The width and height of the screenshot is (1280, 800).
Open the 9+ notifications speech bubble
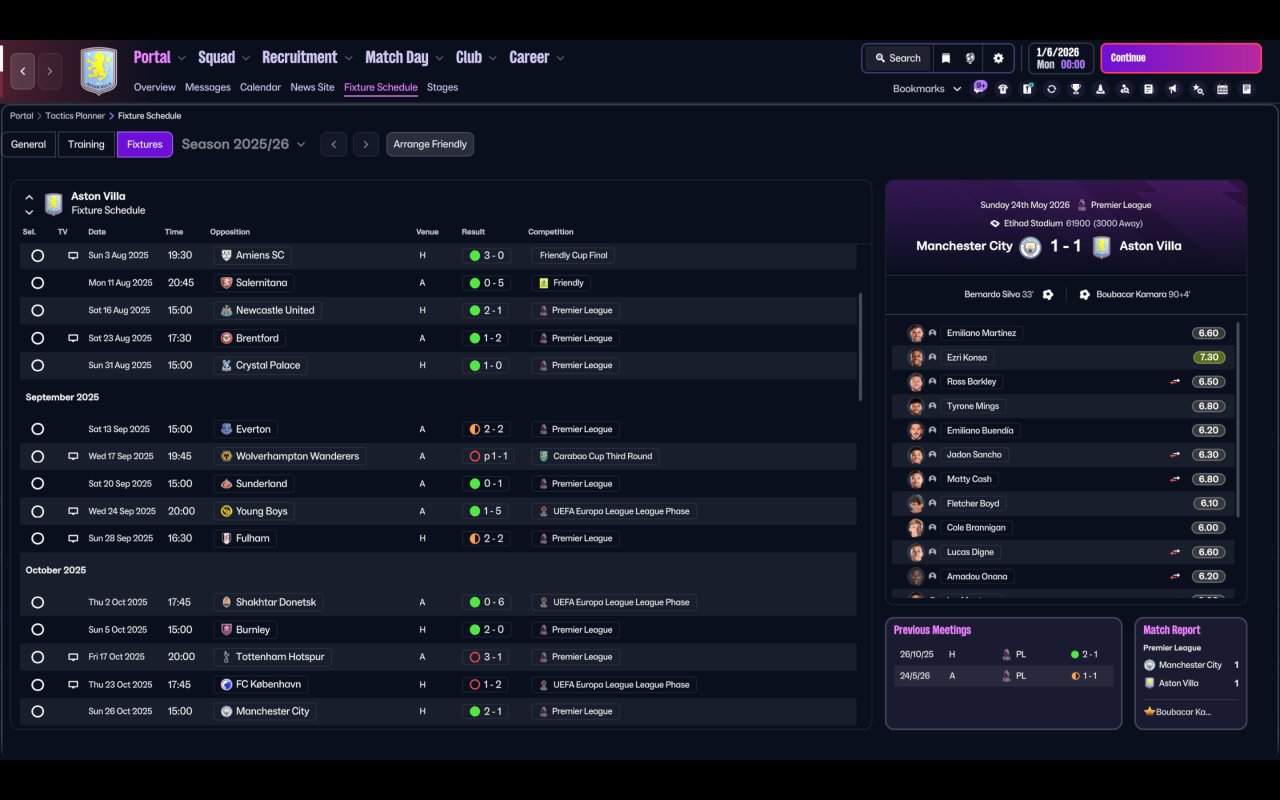click(980, 87)
